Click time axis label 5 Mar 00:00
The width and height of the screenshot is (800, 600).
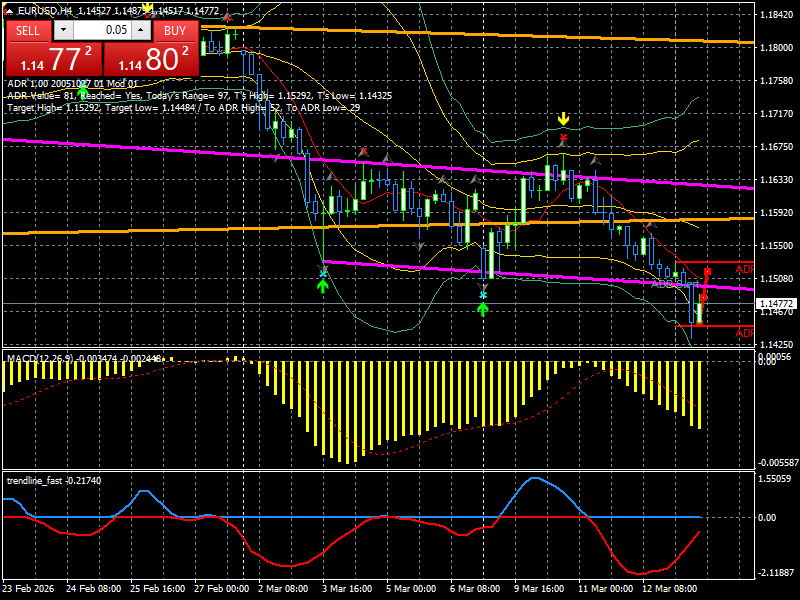[411, 588]
